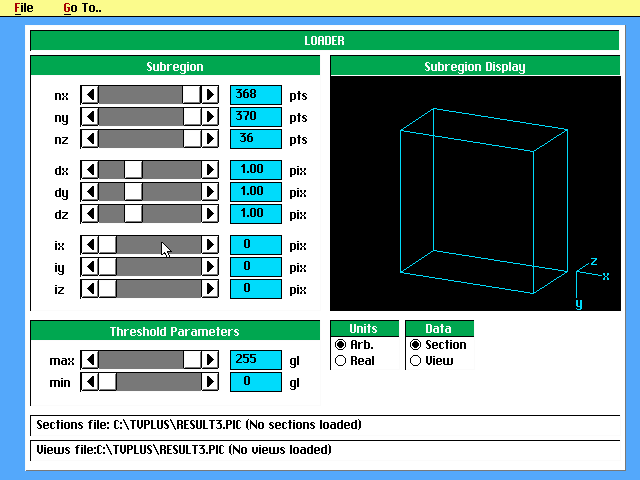Increase iy with the right arrow
The width and height of the screenshot is (640, 480).
(210, 267)
